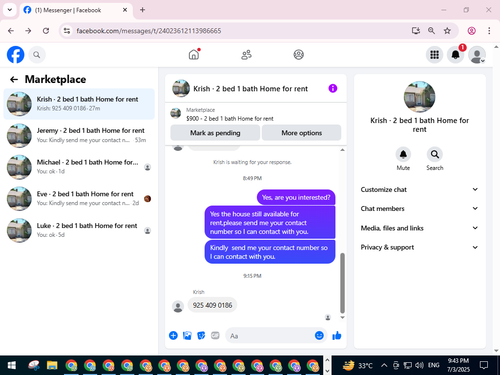Expand Media, files and links section
Screen dimensions: 500x375
[x=419, y=228]
